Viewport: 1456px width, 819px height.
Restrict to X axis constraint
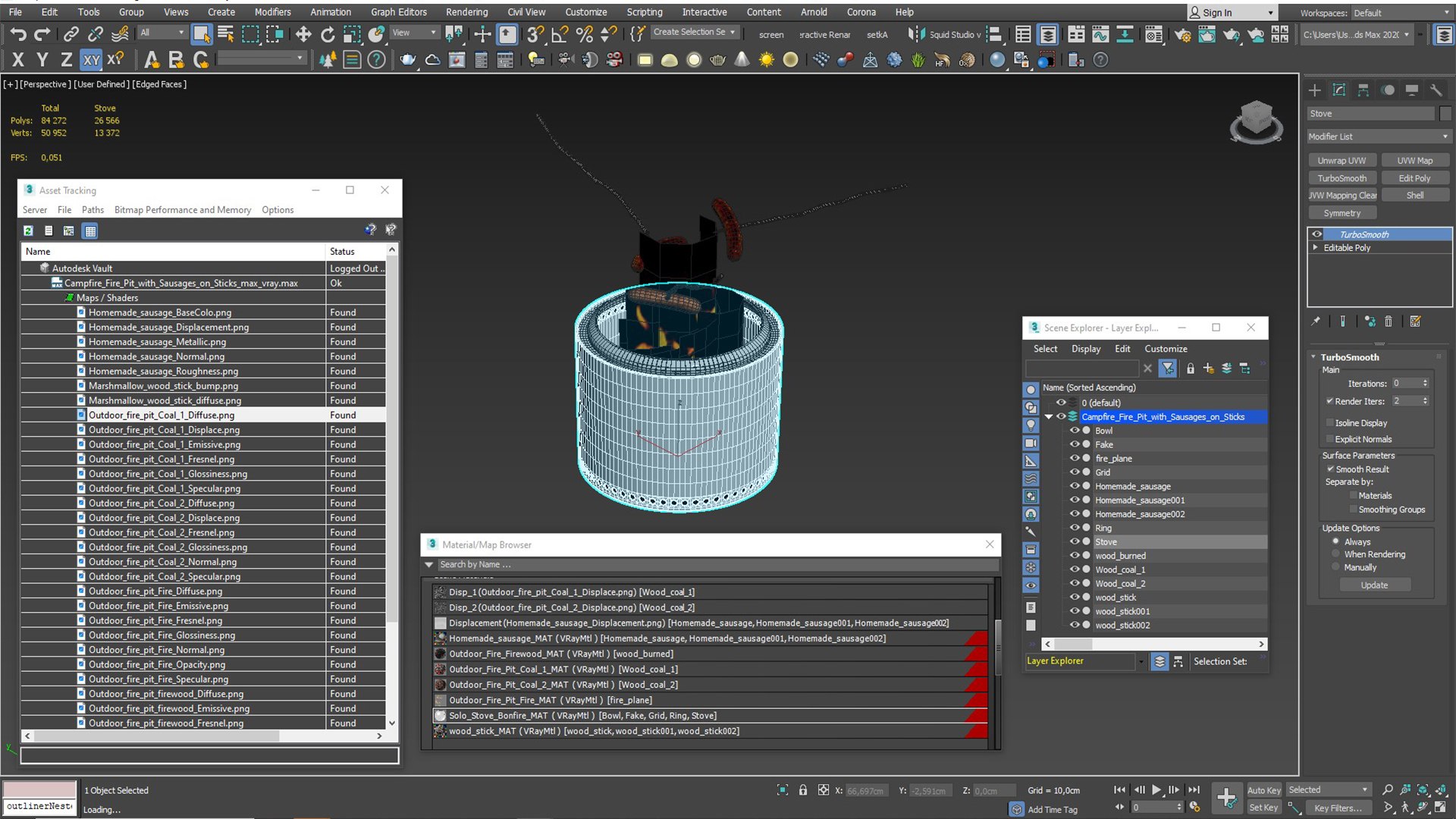[x=18, y=60]
